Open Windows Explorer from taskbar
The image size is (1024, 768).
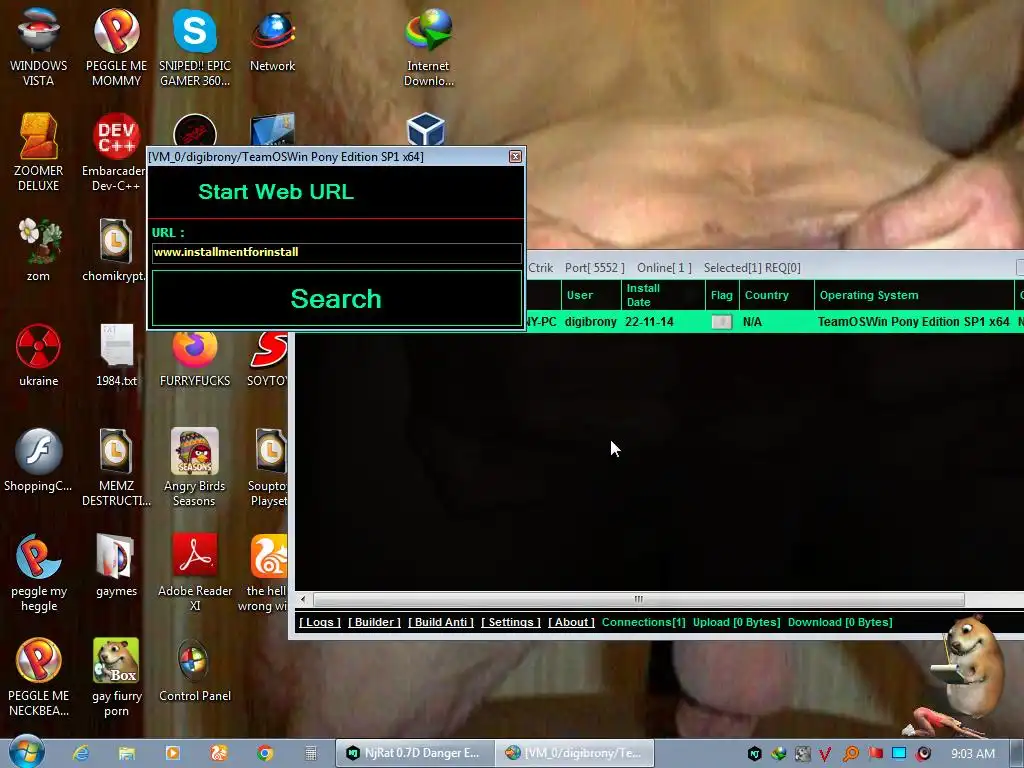click(127, 753)
